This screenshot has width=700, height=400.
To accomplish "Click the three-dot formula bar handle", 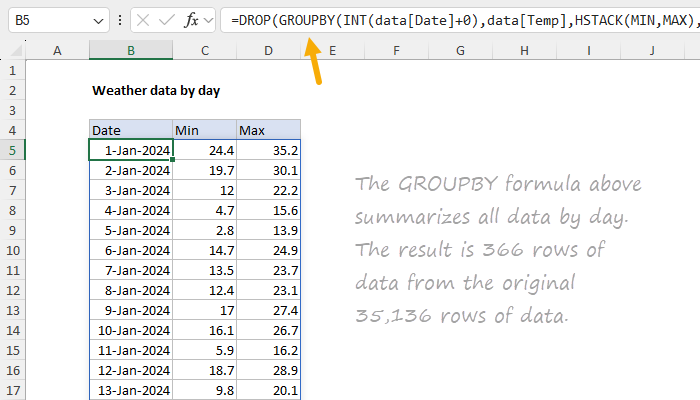I will coord(120,20).
